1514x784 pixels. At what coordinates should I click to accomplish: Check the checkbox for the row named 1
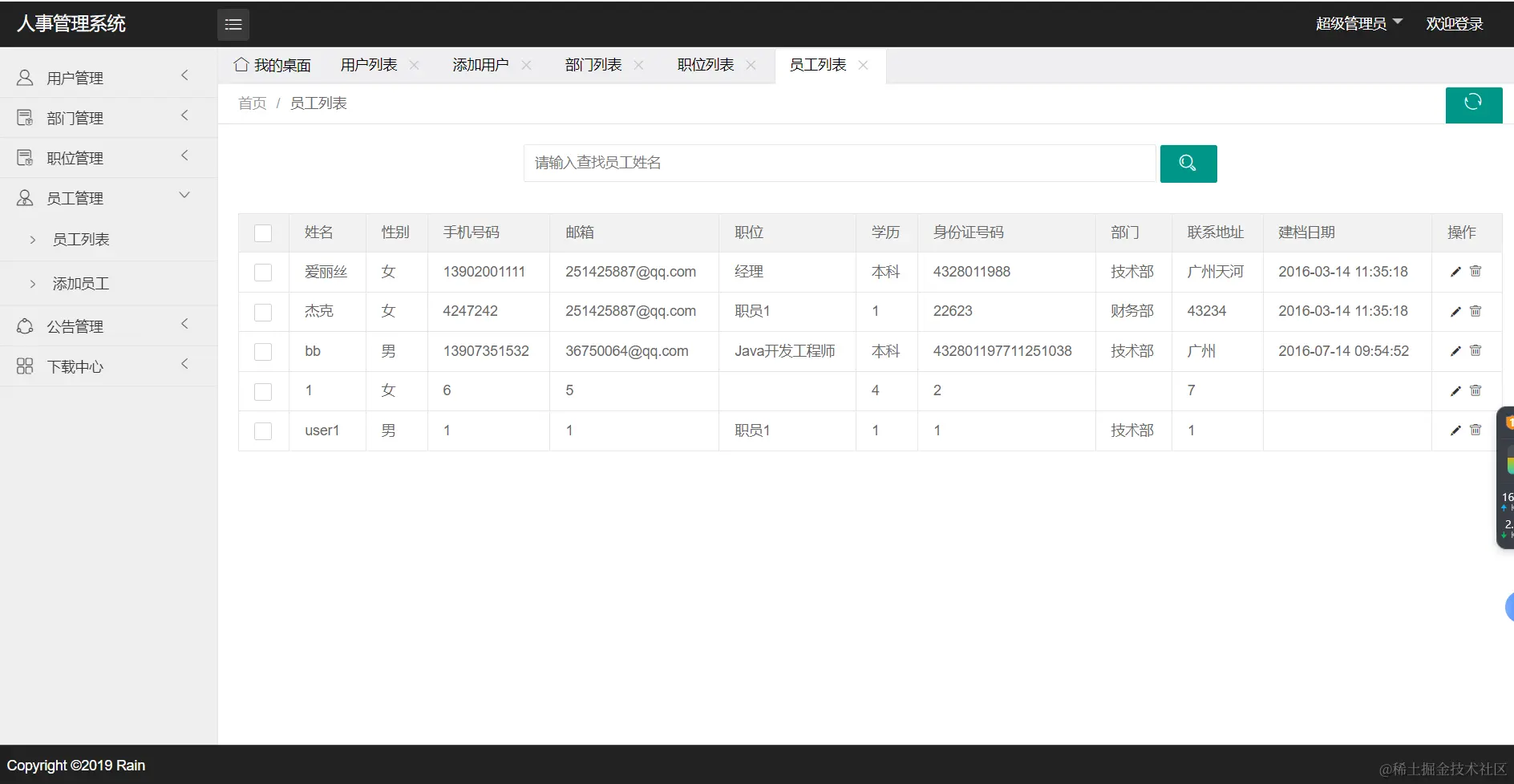point(263,391)
